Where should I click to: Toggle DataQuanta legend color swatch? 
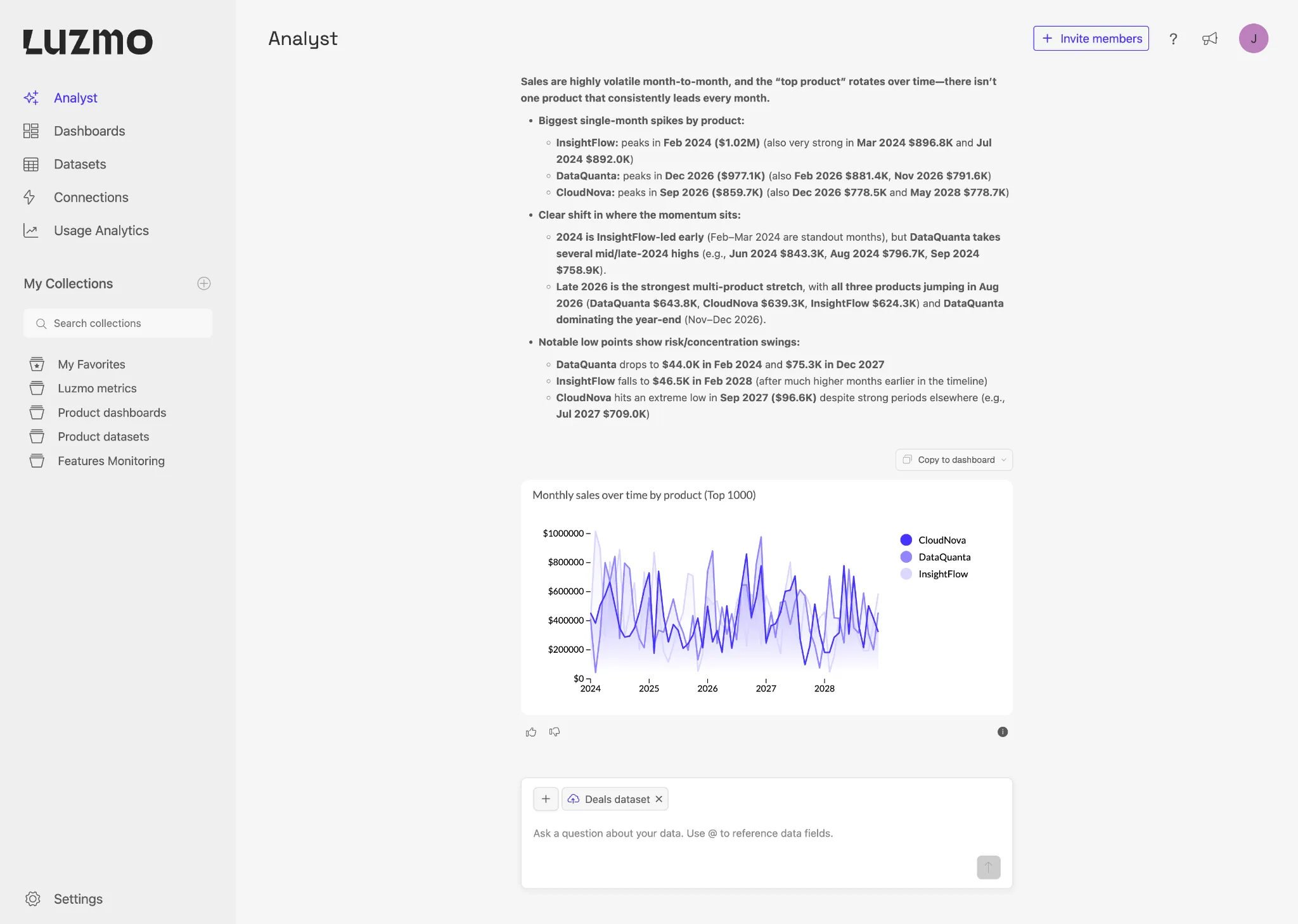906,557
